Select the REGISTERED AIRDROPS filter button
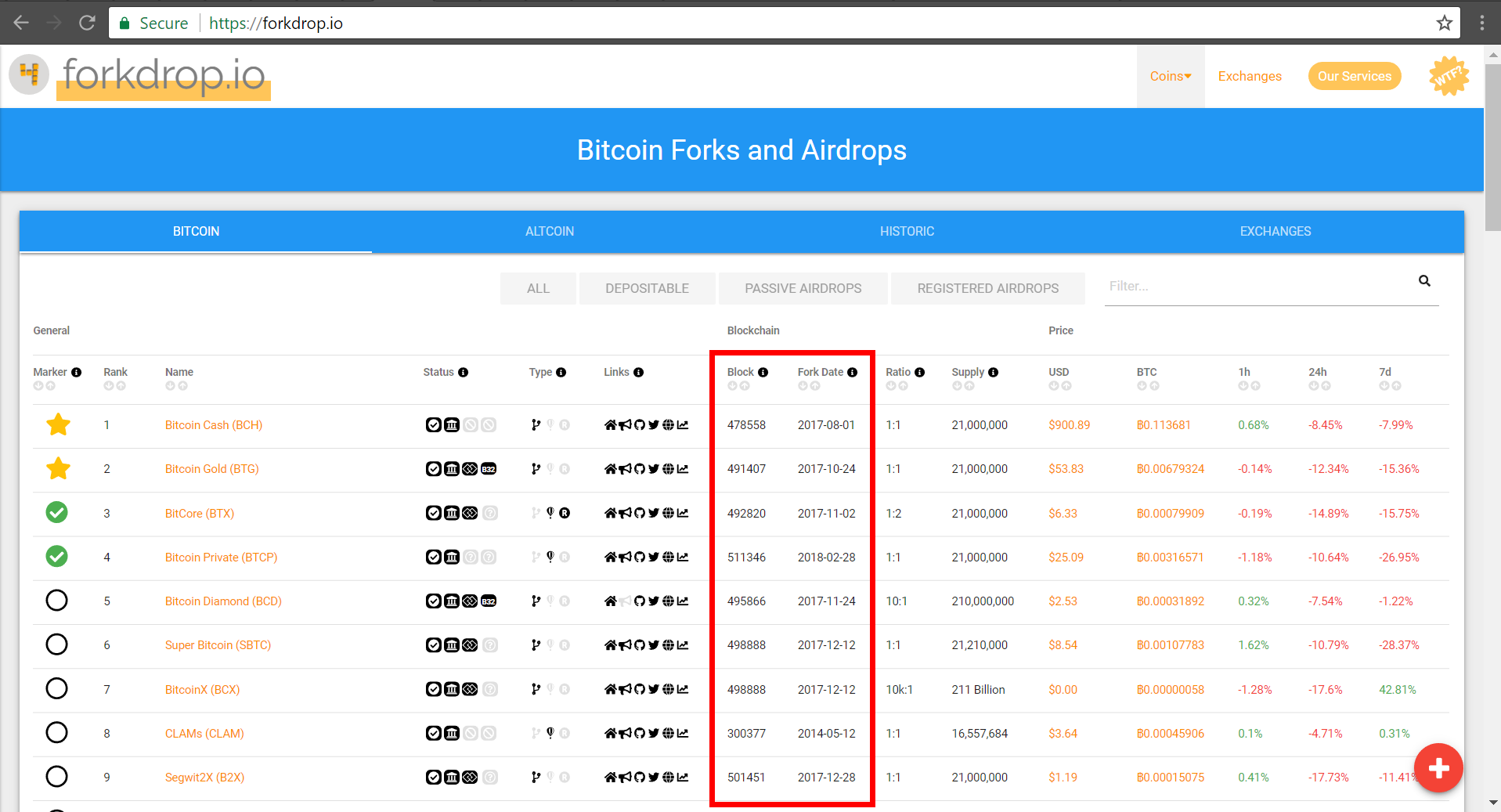This screenshot has height=812, width=1501. pyautogui.click(x=988, y=288)
